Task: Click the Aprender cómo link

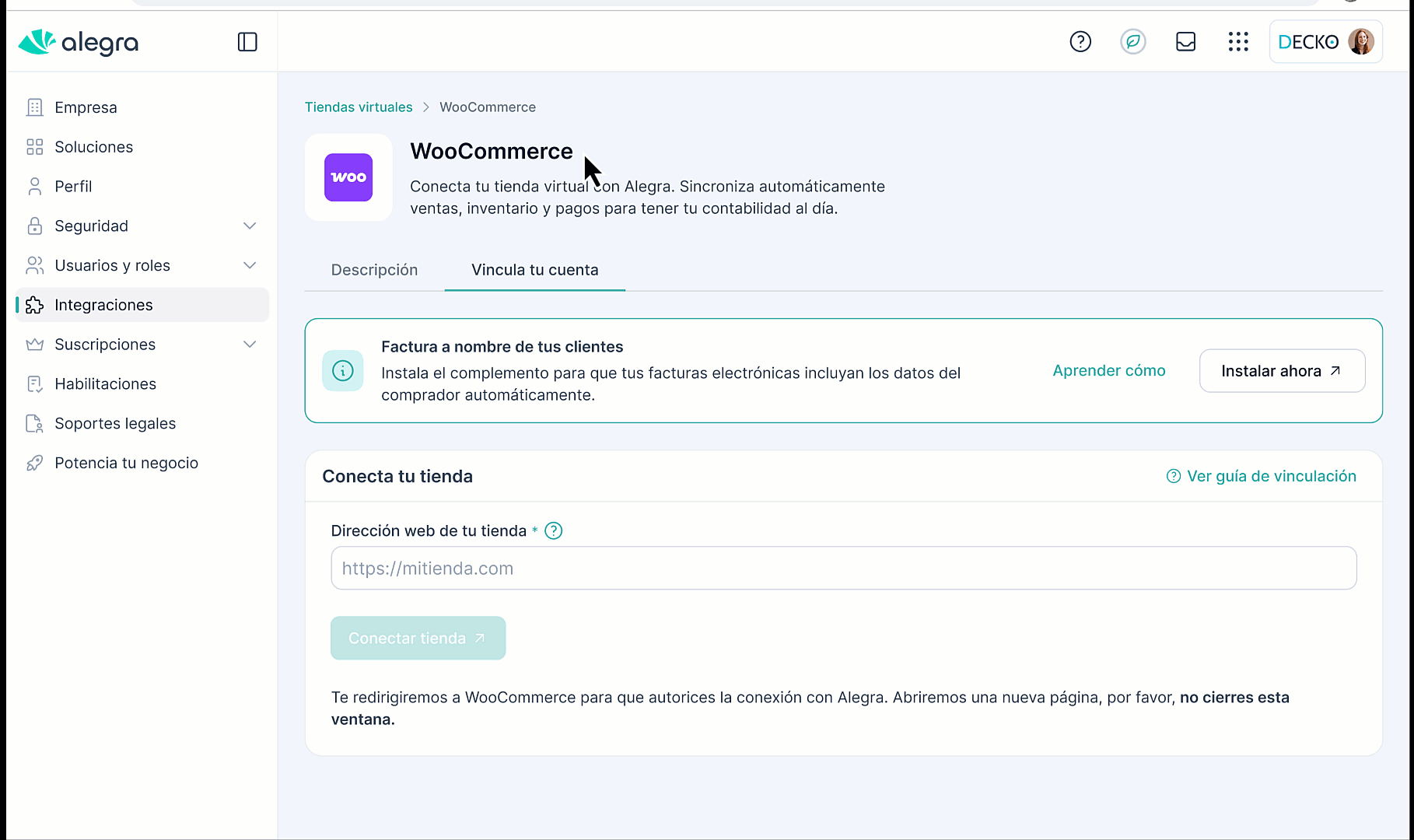Action: pos(1109,371)
